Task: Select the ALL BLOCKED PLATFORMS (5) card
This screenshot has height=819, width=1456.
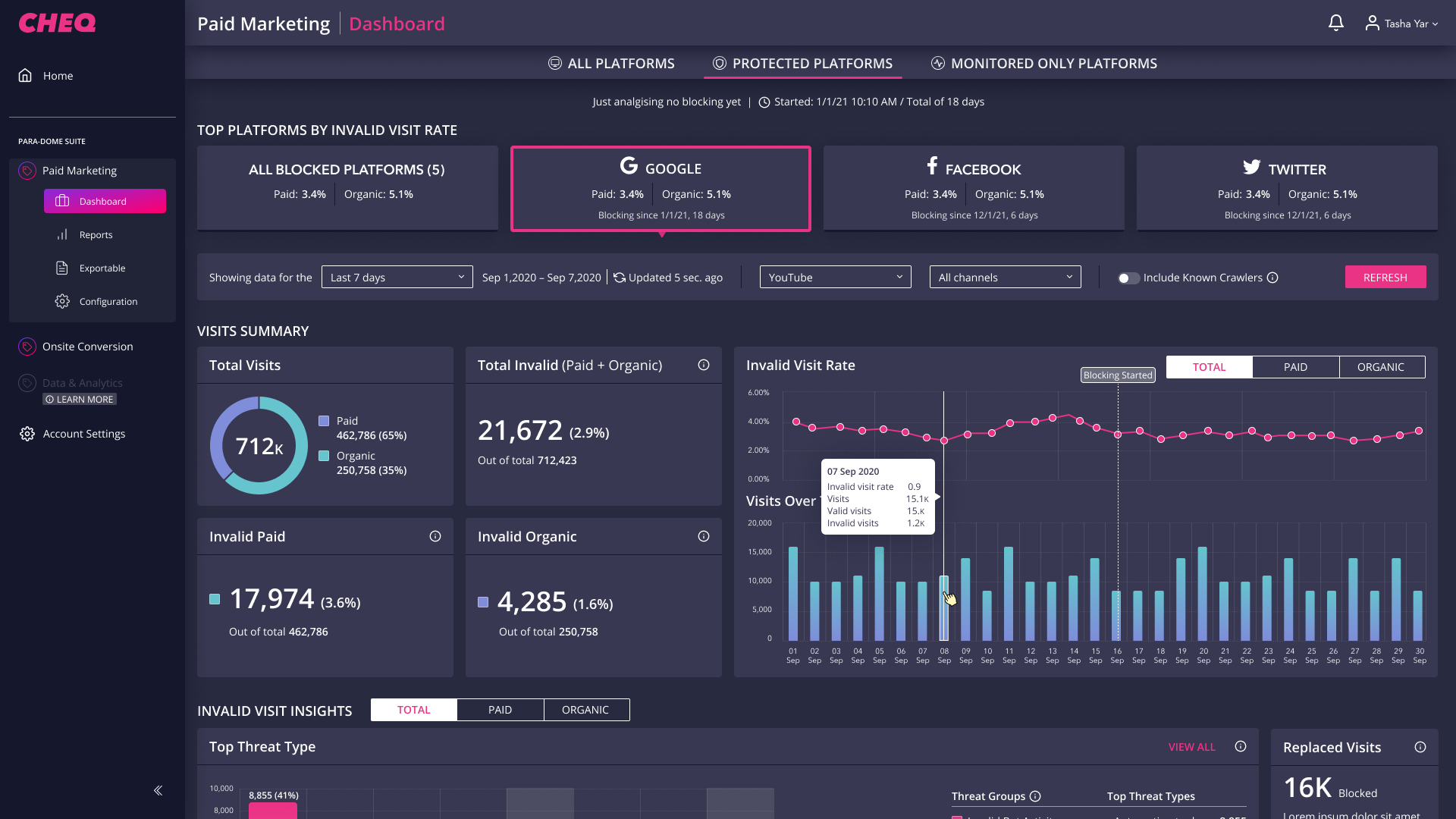Action: [x=347, y=188]
